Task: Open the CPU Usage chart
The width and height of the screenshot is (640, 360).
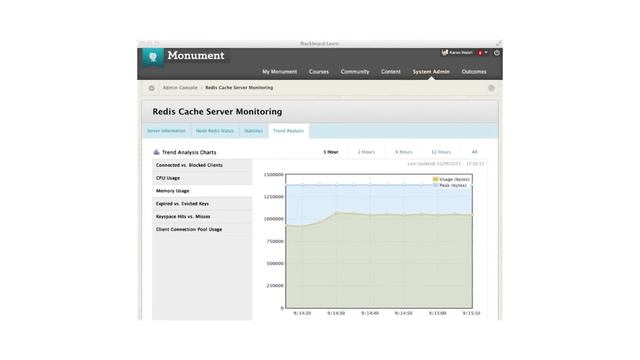Action: click(202, 178)
